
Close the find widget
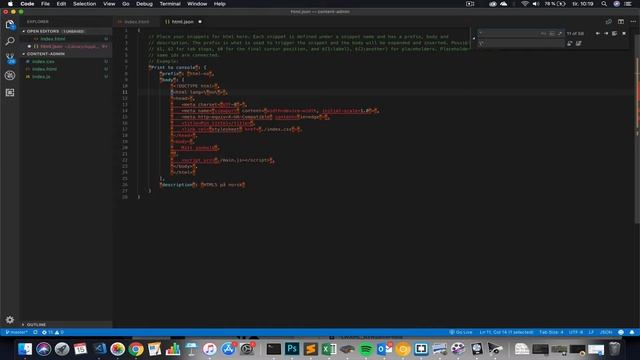624,33
